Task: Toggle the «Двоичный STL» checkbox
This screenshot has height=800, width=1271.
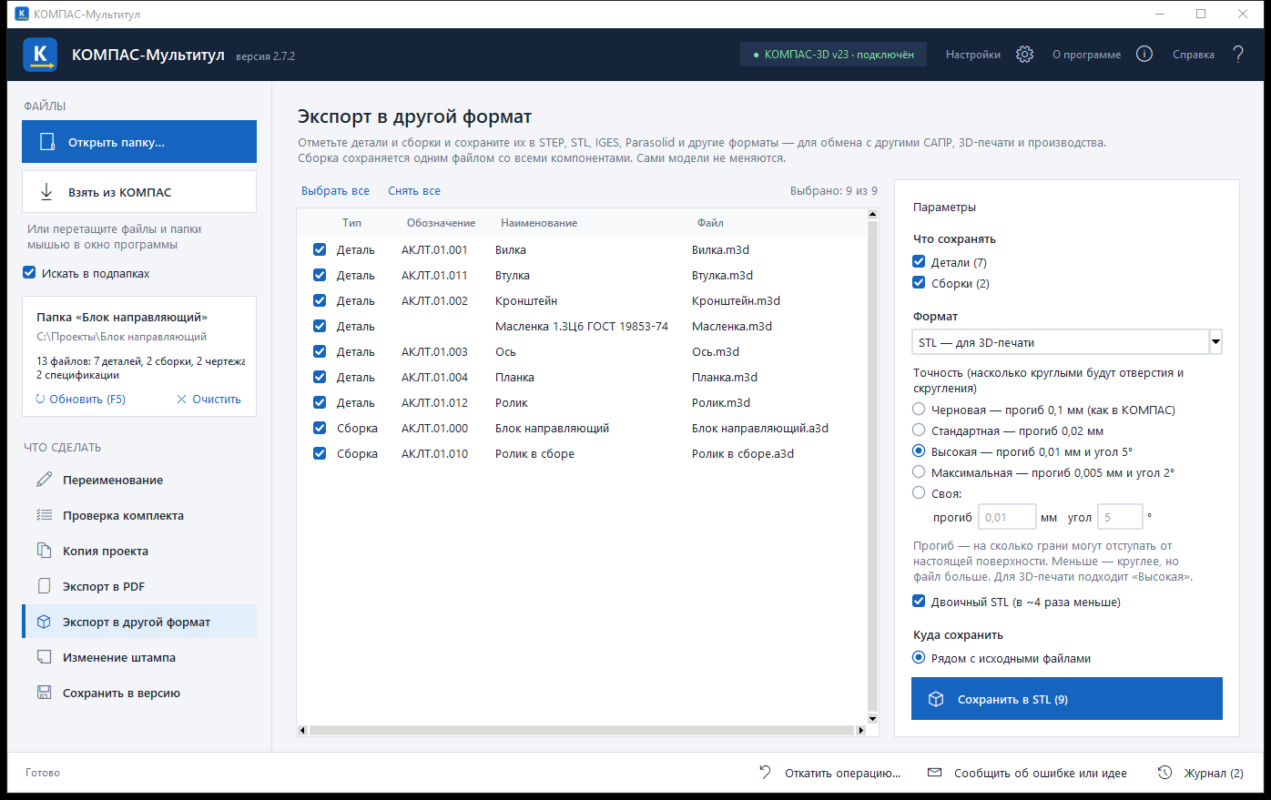Action: [919, 602]
